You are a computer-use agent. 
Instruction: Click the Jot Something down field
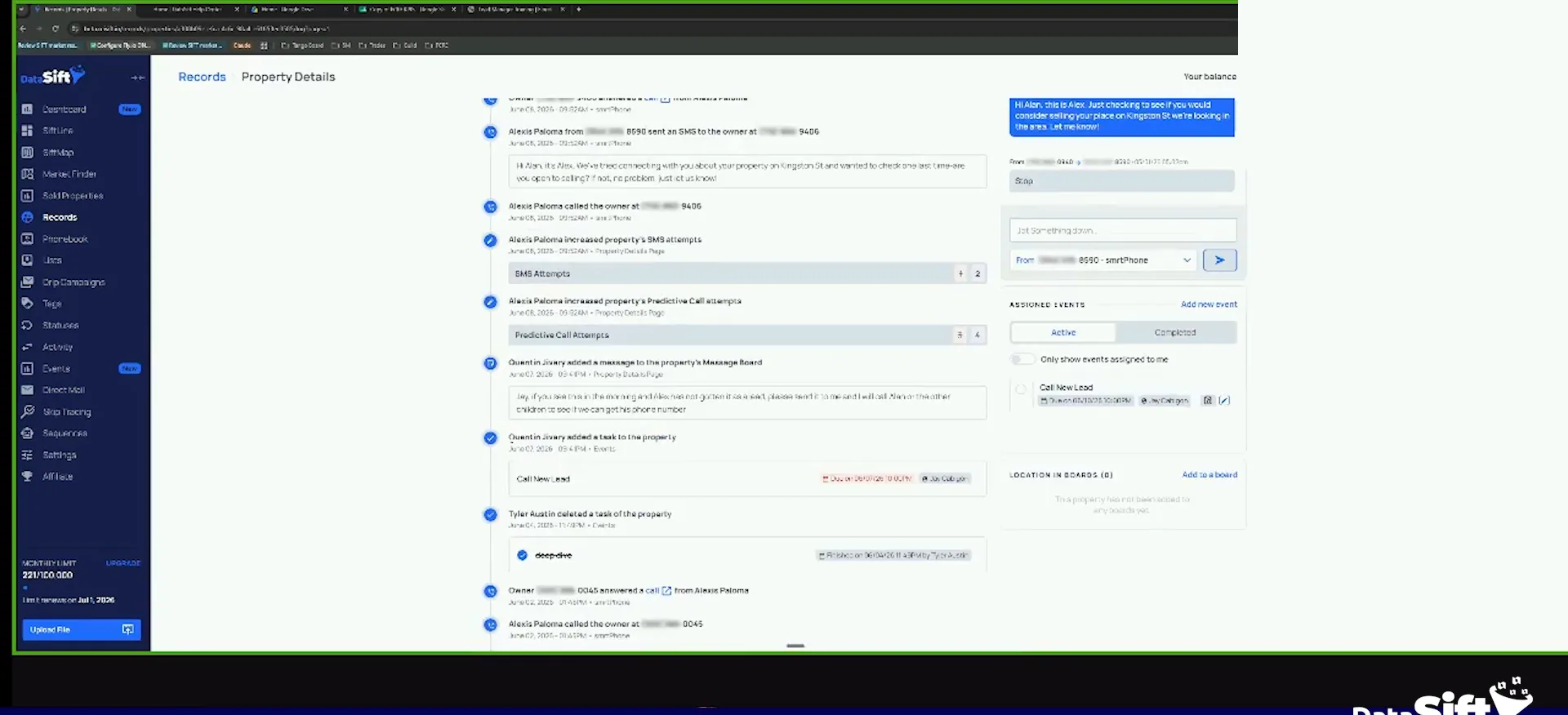coord(1123,230)
